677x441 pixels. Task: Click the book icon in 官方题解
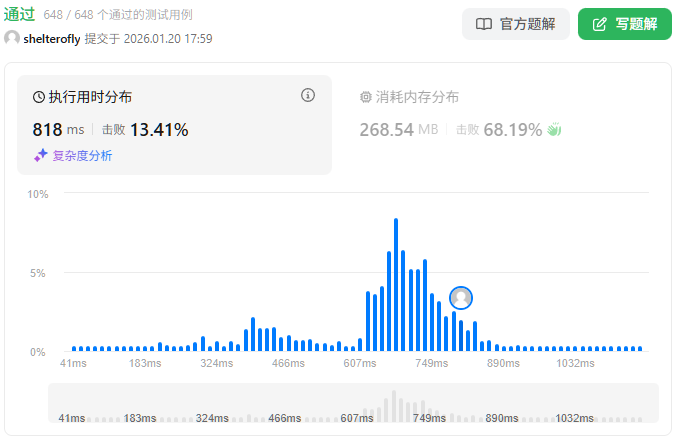[484, 24]
